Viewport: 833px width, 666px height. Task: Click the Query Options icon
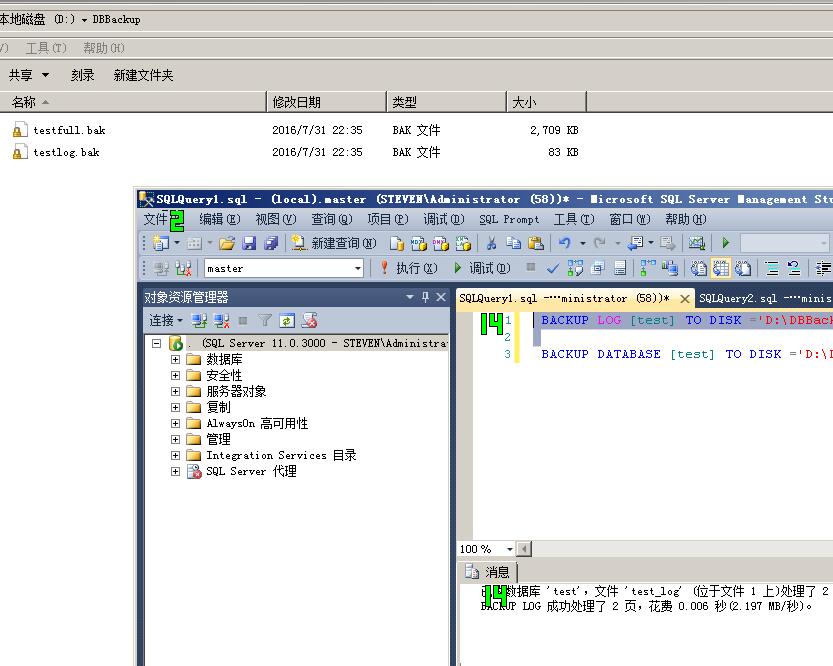pyautogui.click(x=598, y=268)
